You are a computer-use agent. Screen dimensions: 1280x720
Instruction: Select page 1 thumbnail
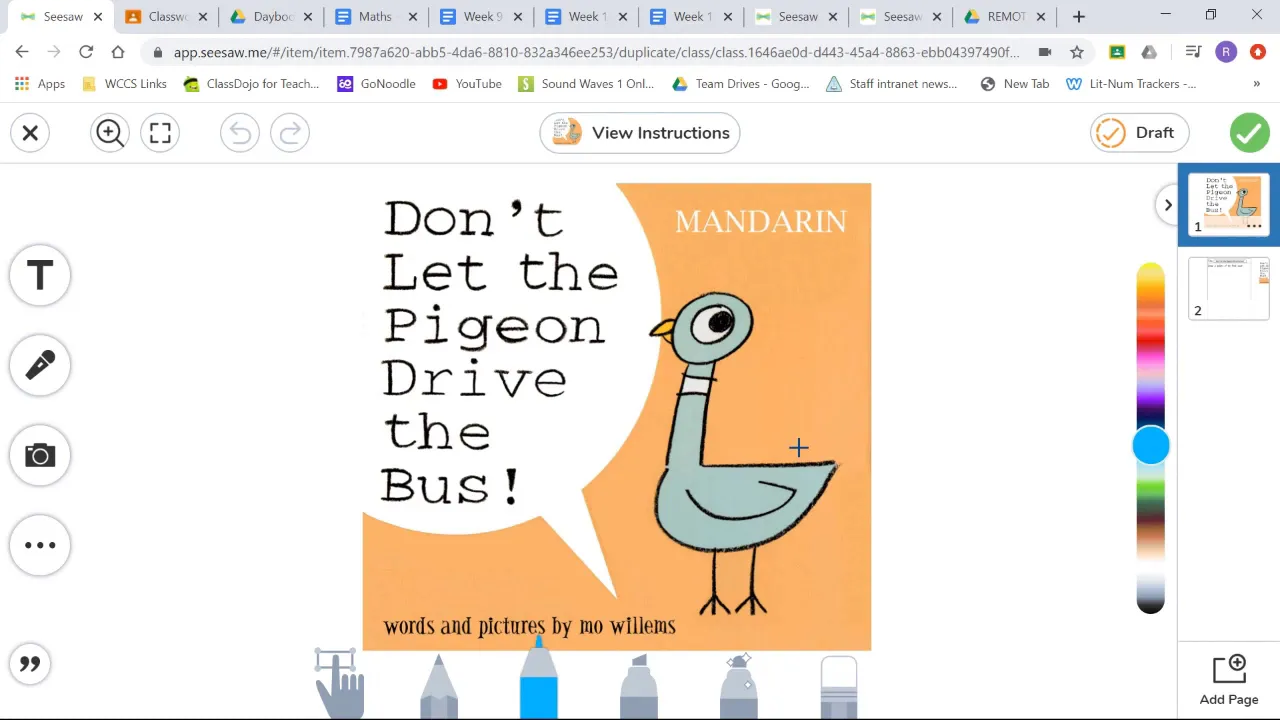(1229, 205)
